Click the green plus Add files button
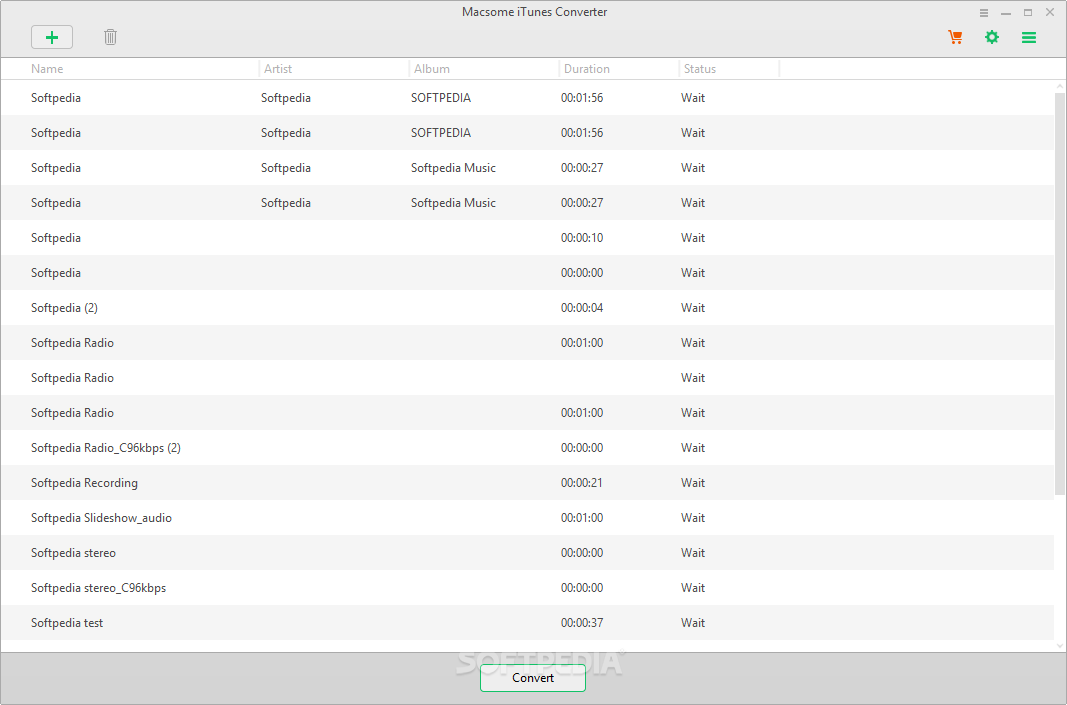The image size is (1067, 705). [52, 37]
